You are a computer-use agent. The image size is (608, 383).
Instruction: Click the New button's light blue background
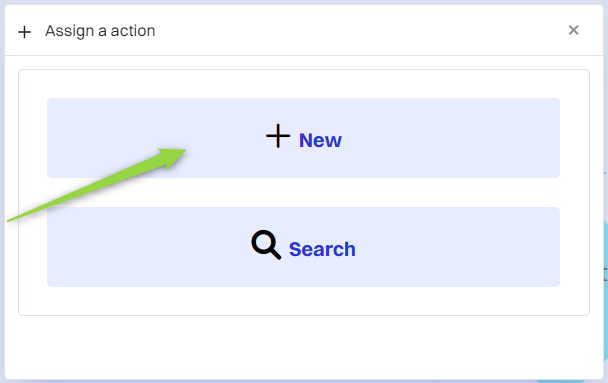[446, 138]
